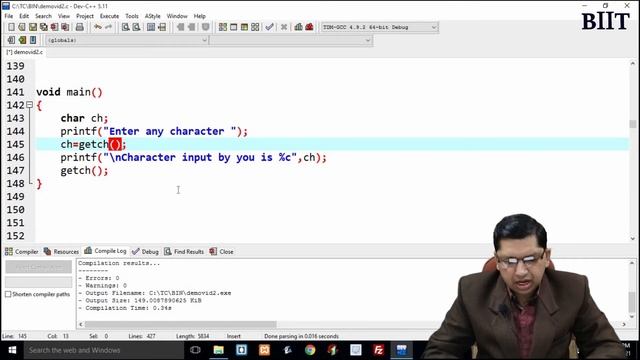
Task: Collapse the code fold at line 142
Action: 29,105
